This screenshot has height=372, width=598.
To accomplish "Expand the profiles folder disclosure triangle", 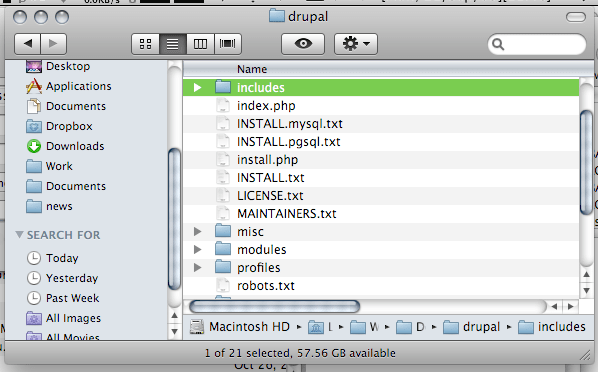I will (x=197, y=267).
